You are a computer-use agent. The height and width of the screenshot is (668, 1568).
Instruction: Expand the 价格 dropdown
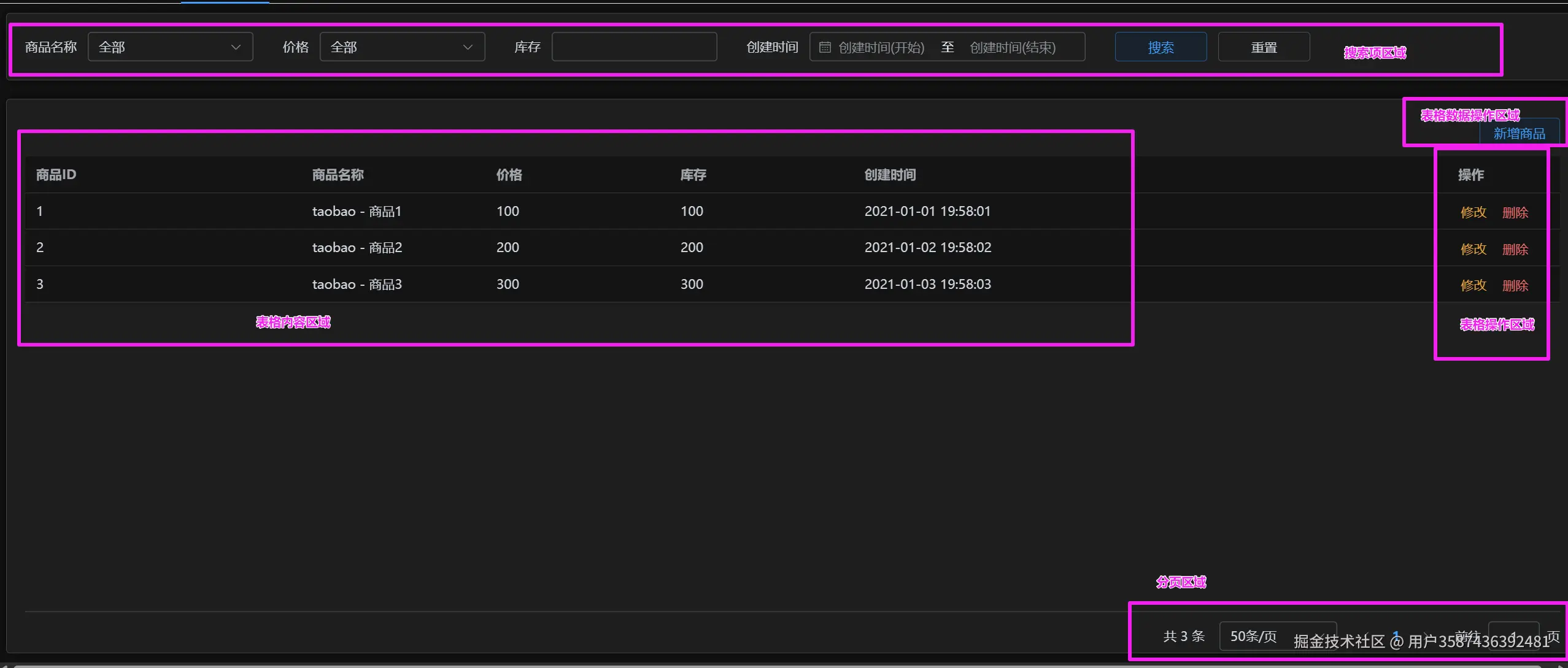[402, 47]
